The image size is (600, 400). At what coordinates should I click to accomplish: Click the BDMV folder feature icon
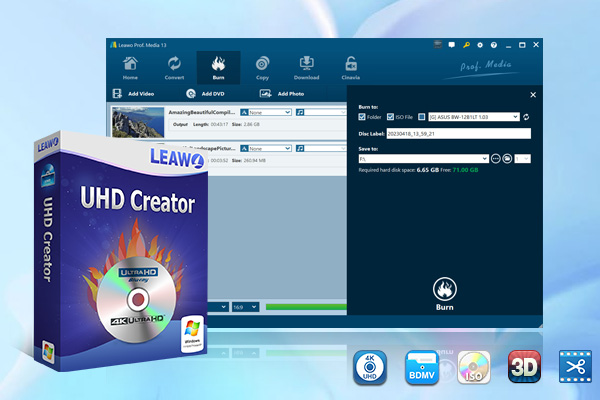coord(422,367)
